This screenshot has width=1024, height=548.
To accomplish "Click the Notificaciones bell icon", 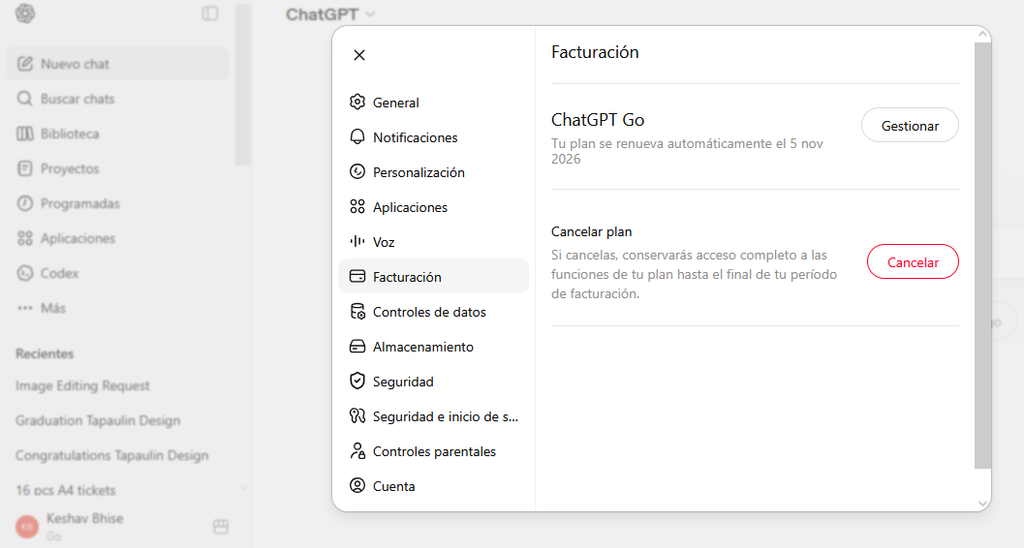I will [357, 137].
